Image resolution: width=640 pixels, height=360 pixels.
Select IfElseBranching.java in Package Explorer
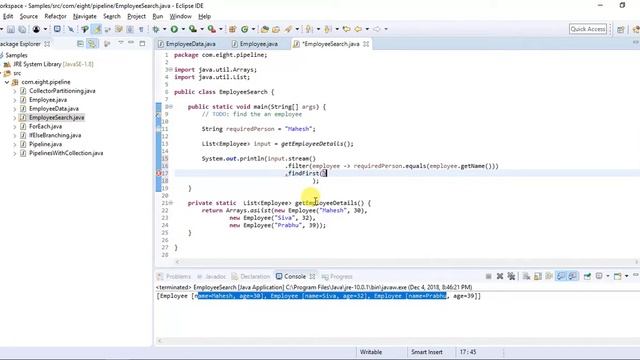[55, 136]
